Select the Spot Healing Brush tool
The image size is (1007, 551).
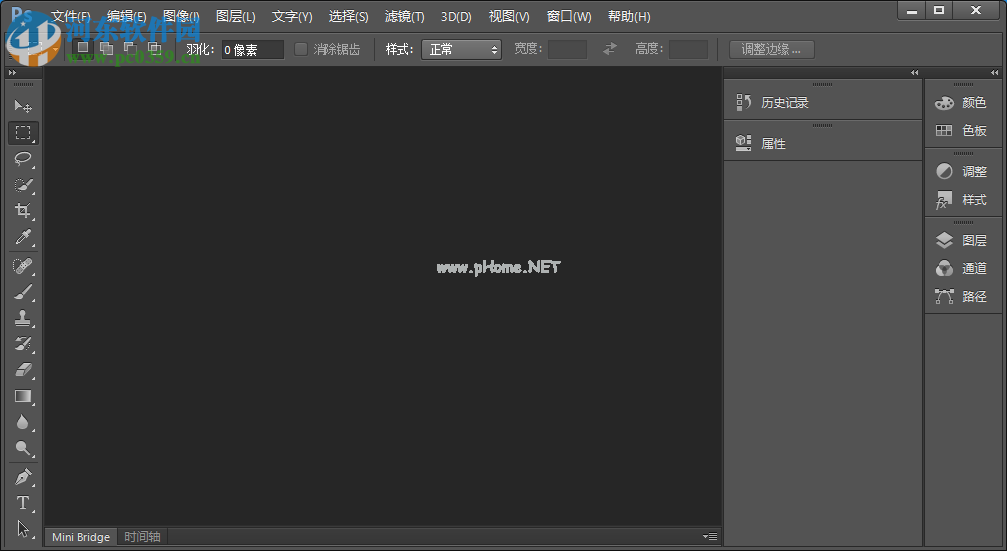(x=23, y=266)
